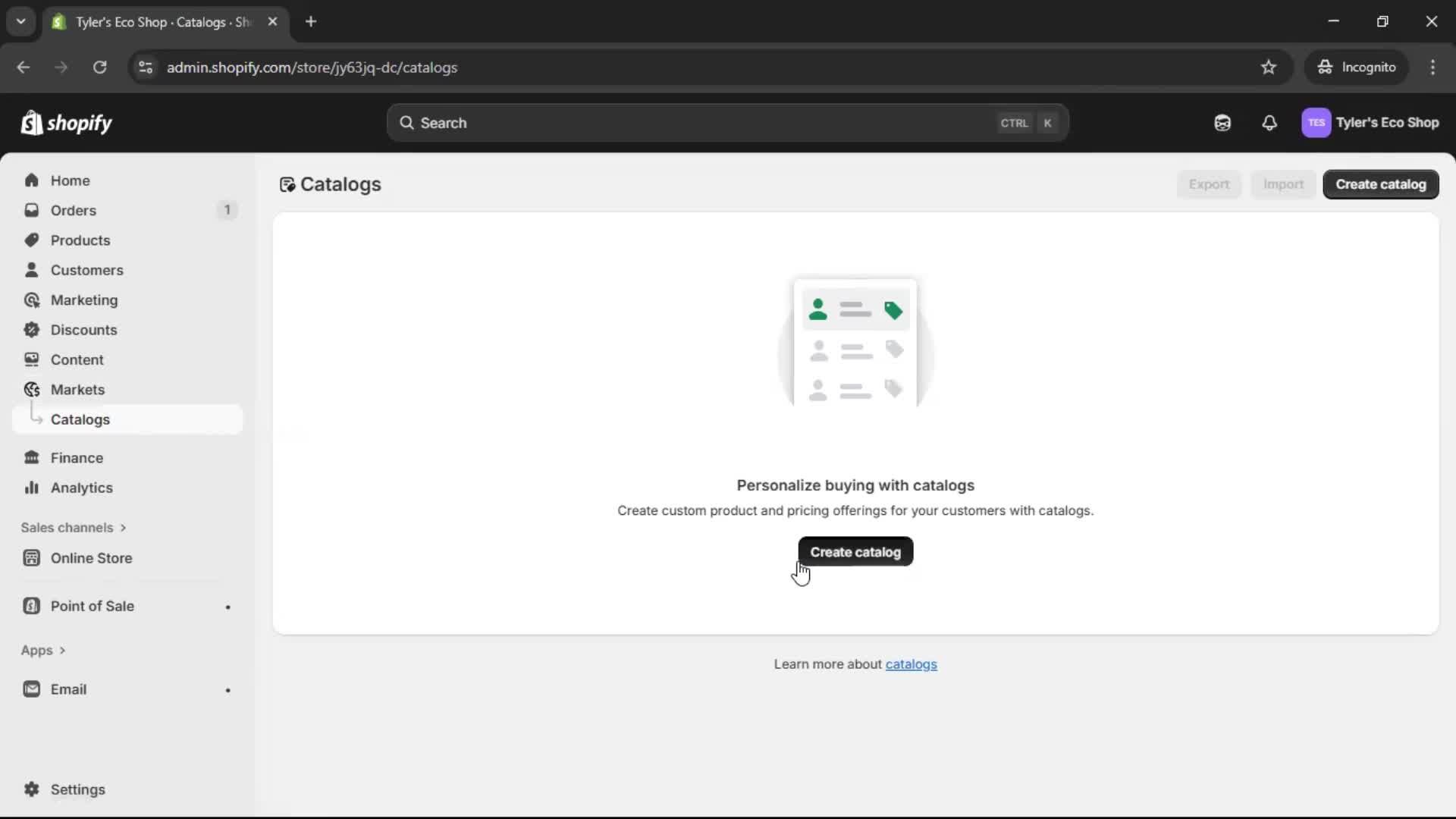Select the Online Store storefront icon
Image resolution: width=1456 pixels, height=819 pixels.
(x=31, y=557)
